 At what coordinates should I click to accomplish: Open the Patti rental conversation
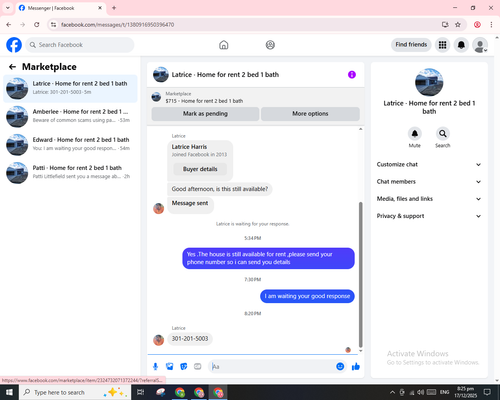(x=70, y=172)
